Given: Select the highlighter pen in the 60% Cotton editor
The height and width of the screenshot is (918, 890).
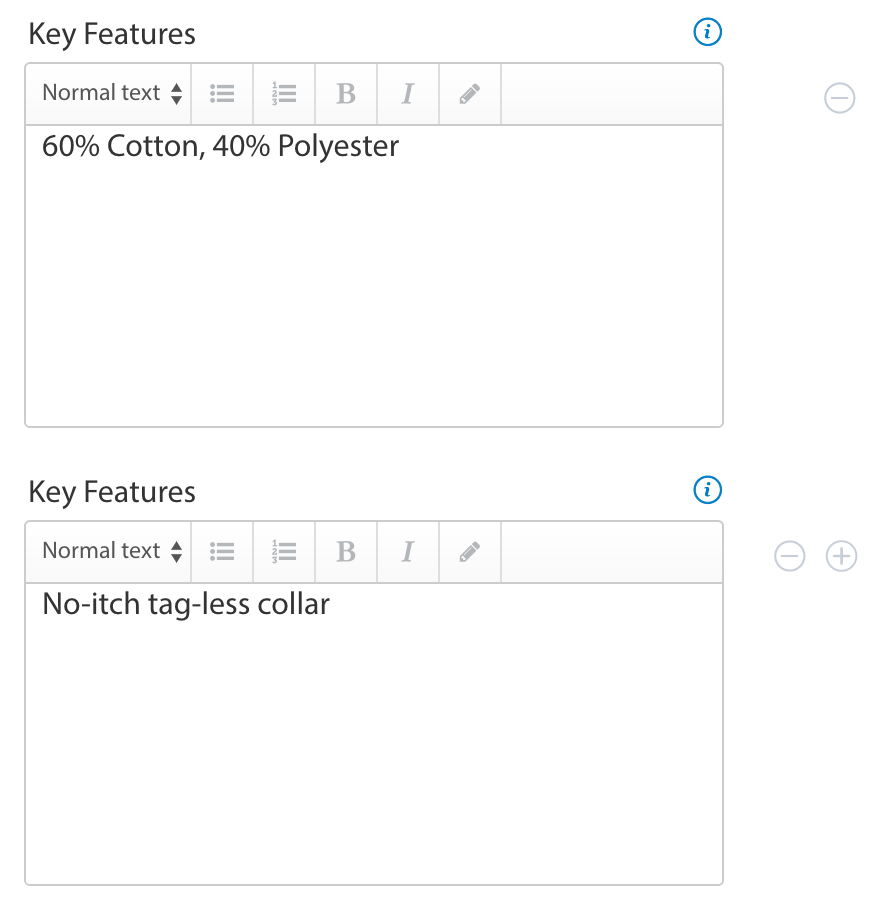Looking at the screenshot, I should (470, 94).
